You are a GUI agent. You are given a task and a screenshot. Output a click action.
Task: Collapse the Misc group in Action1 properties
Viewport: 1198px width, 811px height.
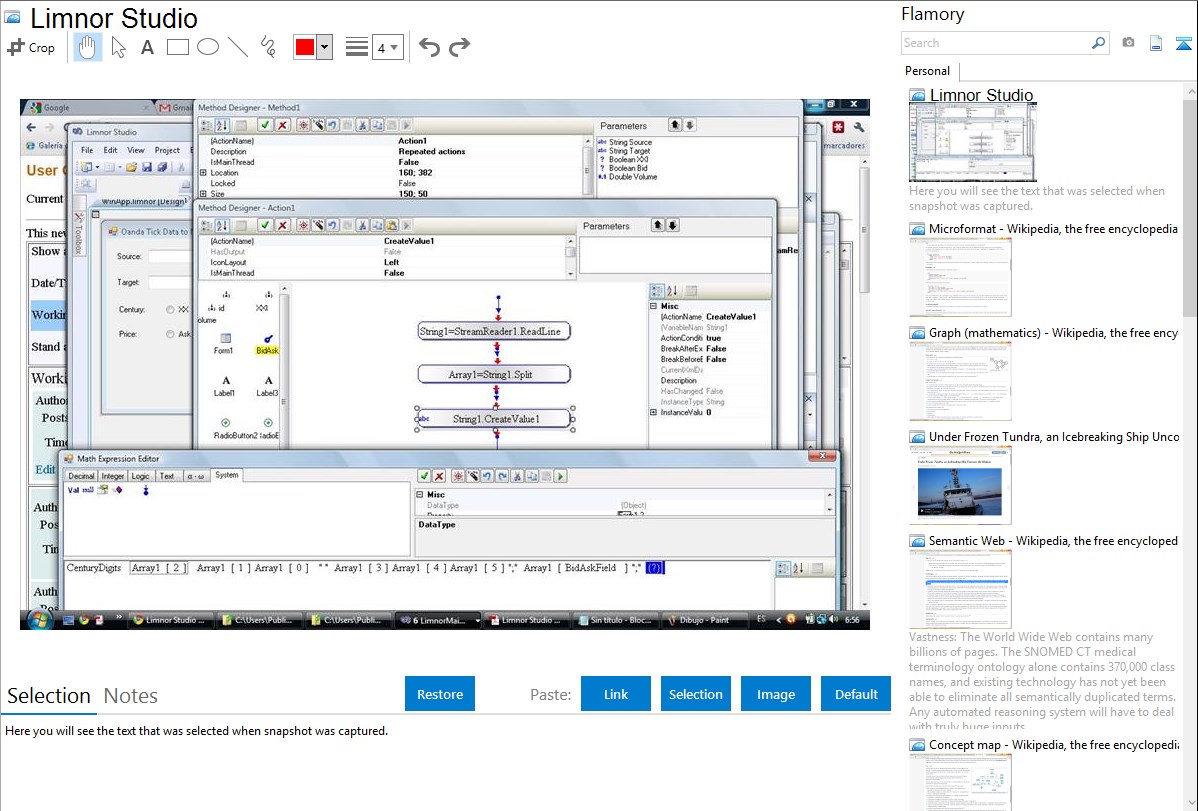654,306
